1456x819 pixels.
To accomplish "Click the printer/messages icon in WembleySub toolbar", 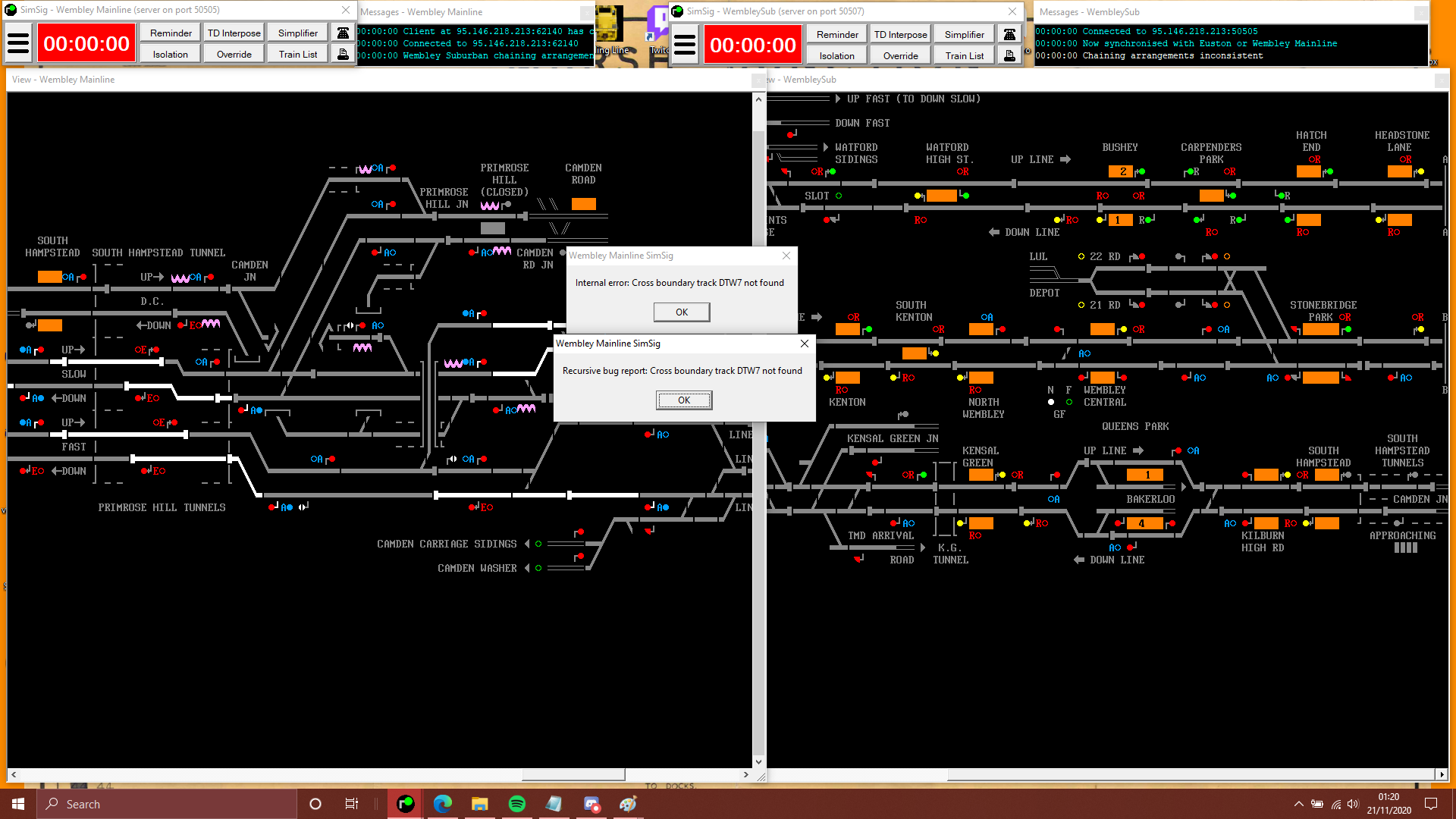I will point(1009,55).
